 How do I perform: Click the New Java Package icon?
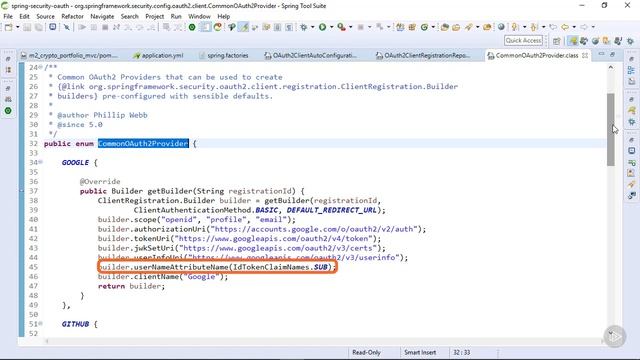[412, 27]
